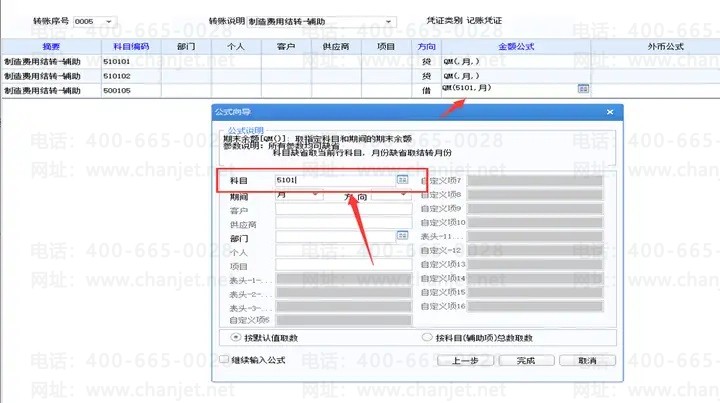Select 按默认值取数 radio option

tap(236, 337)
